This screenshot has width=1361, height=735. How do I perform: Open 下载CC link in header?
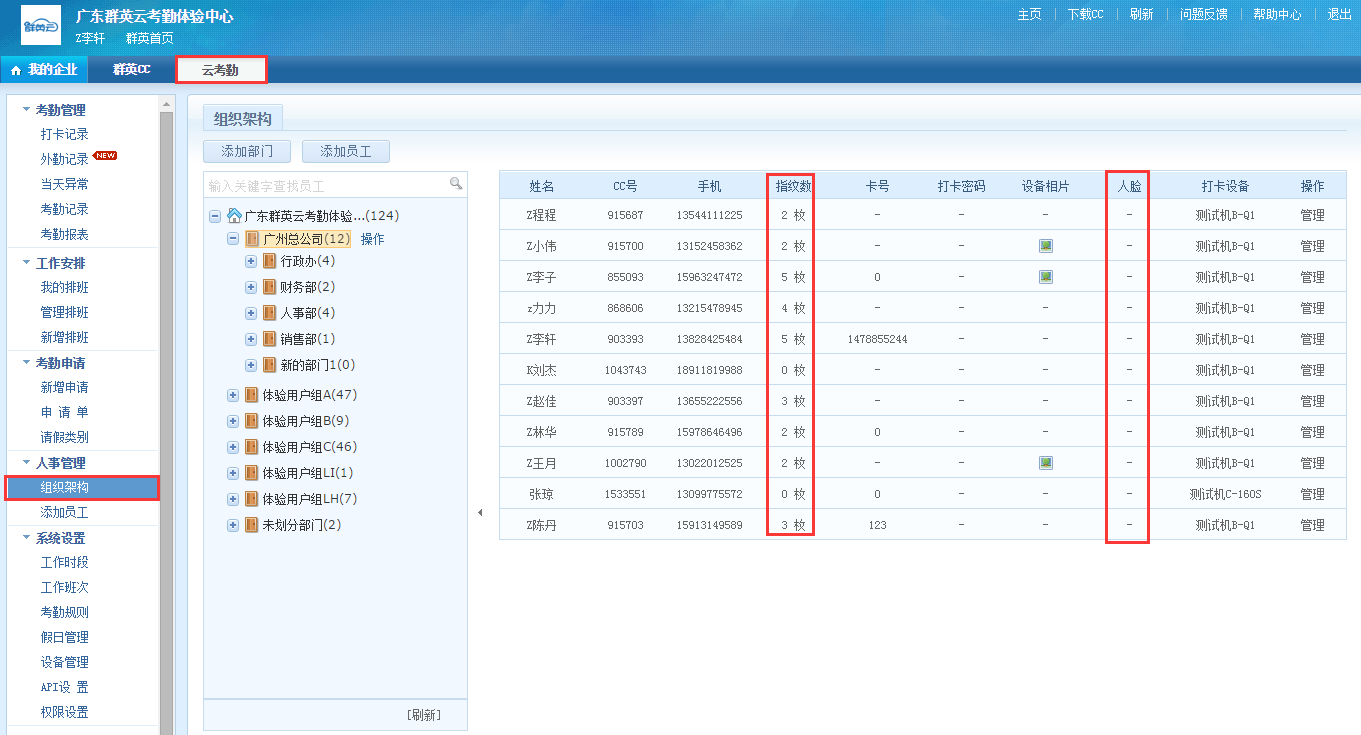(x=1085, y=14)
